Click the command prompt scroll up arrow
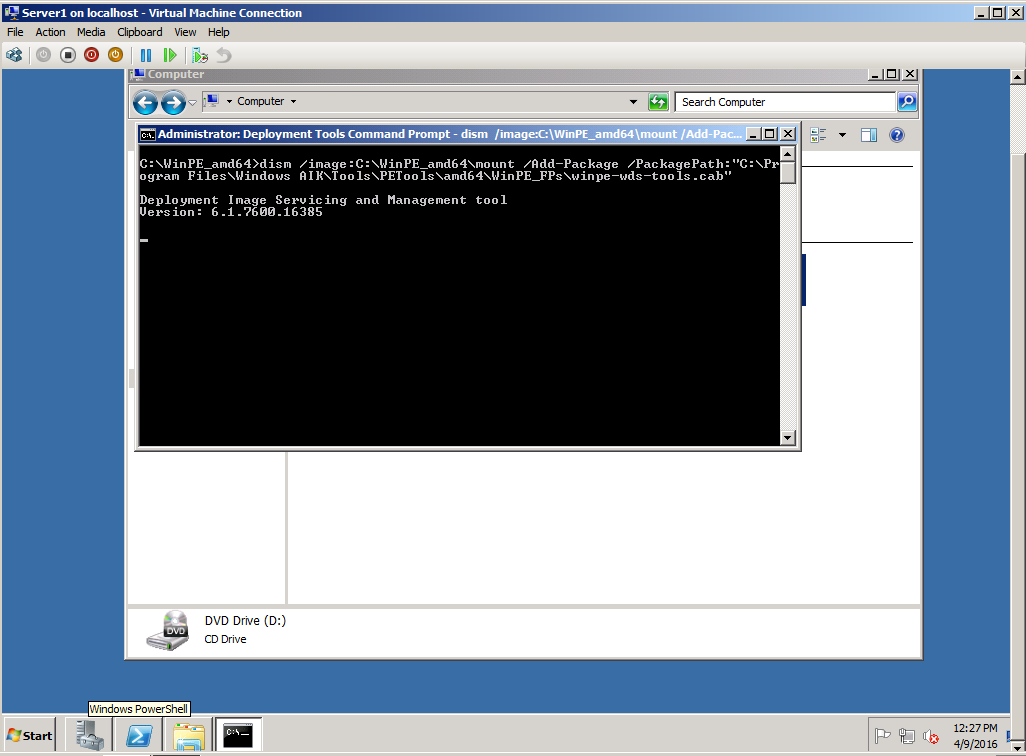 click(x=788, y=154)
